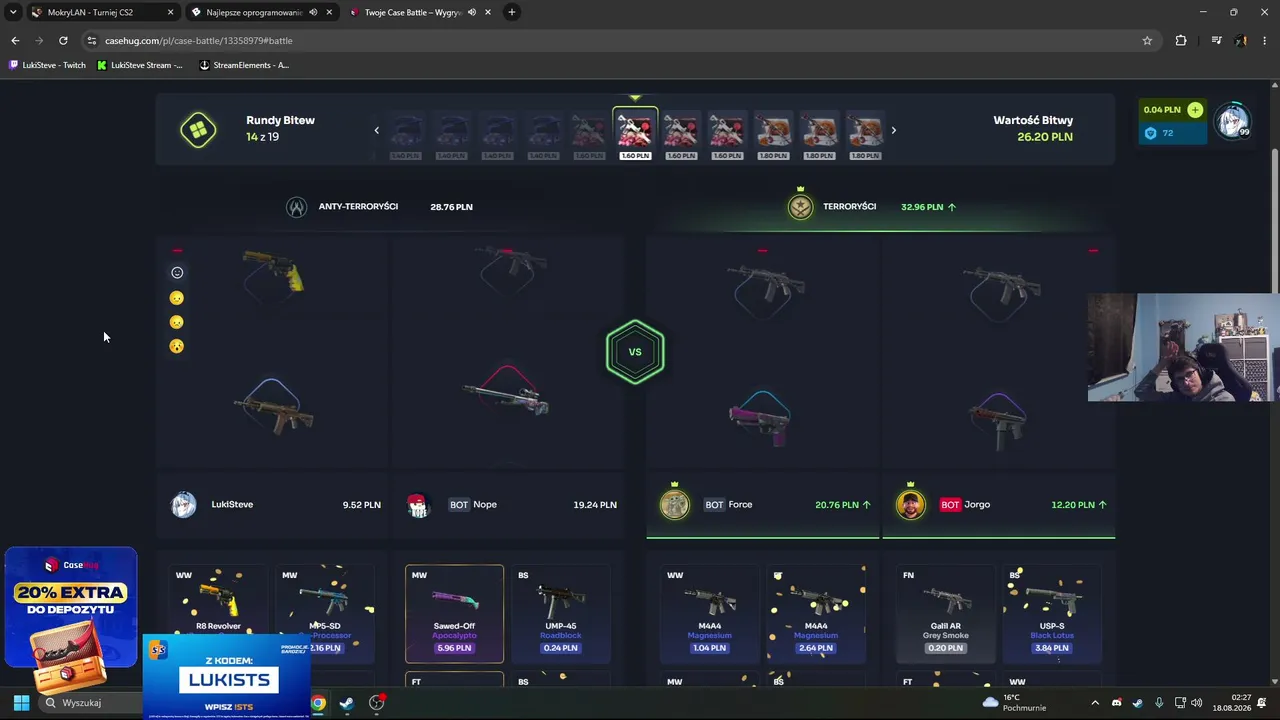Screen dimensions: 1280x720
Task: Click the M4A4 Magnesium card priced 1.04 PLN
Action: [x=709, y=614]
